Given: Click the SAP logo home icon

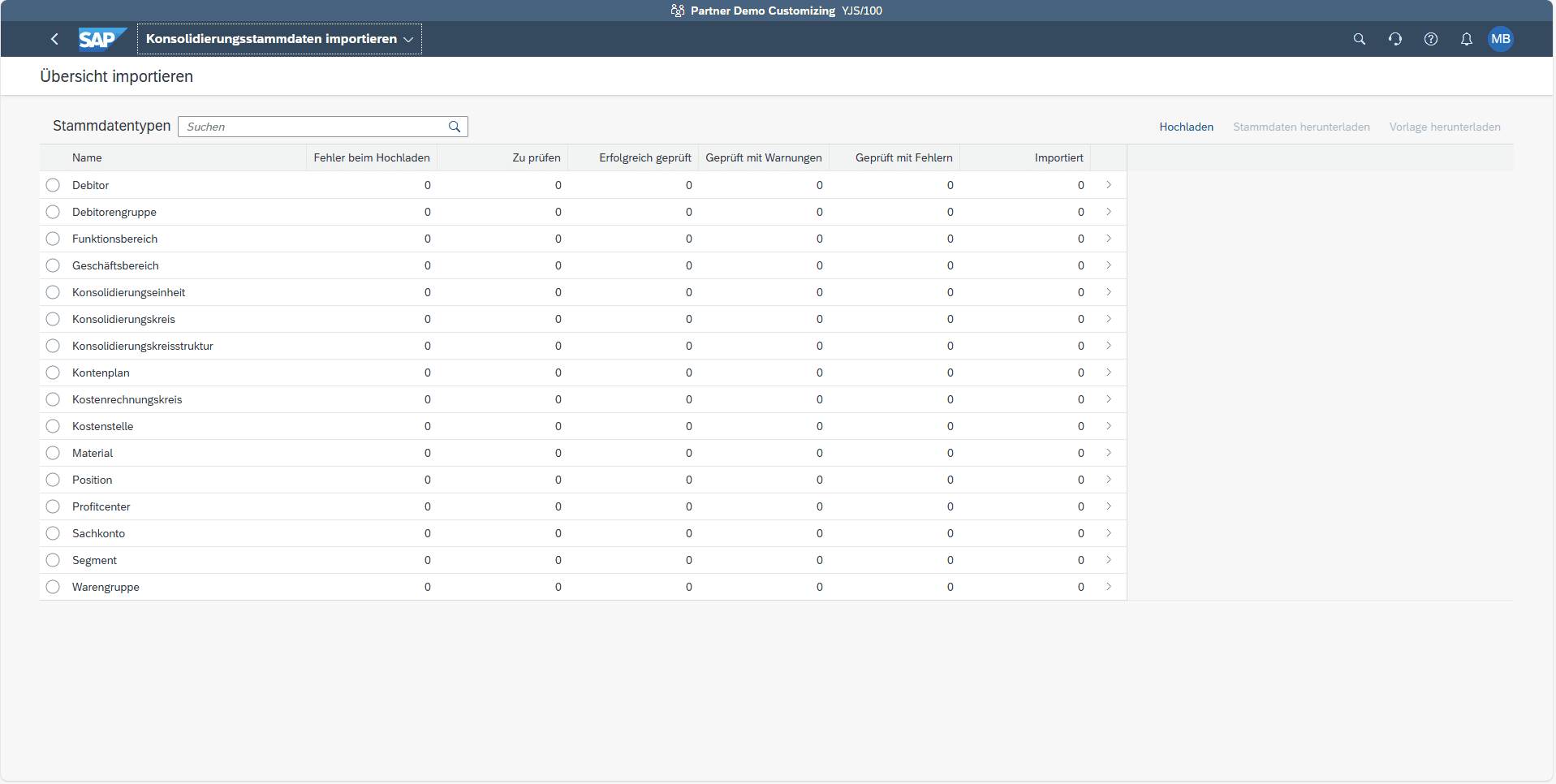Looking at the screenshot, I should pos(101,39).
